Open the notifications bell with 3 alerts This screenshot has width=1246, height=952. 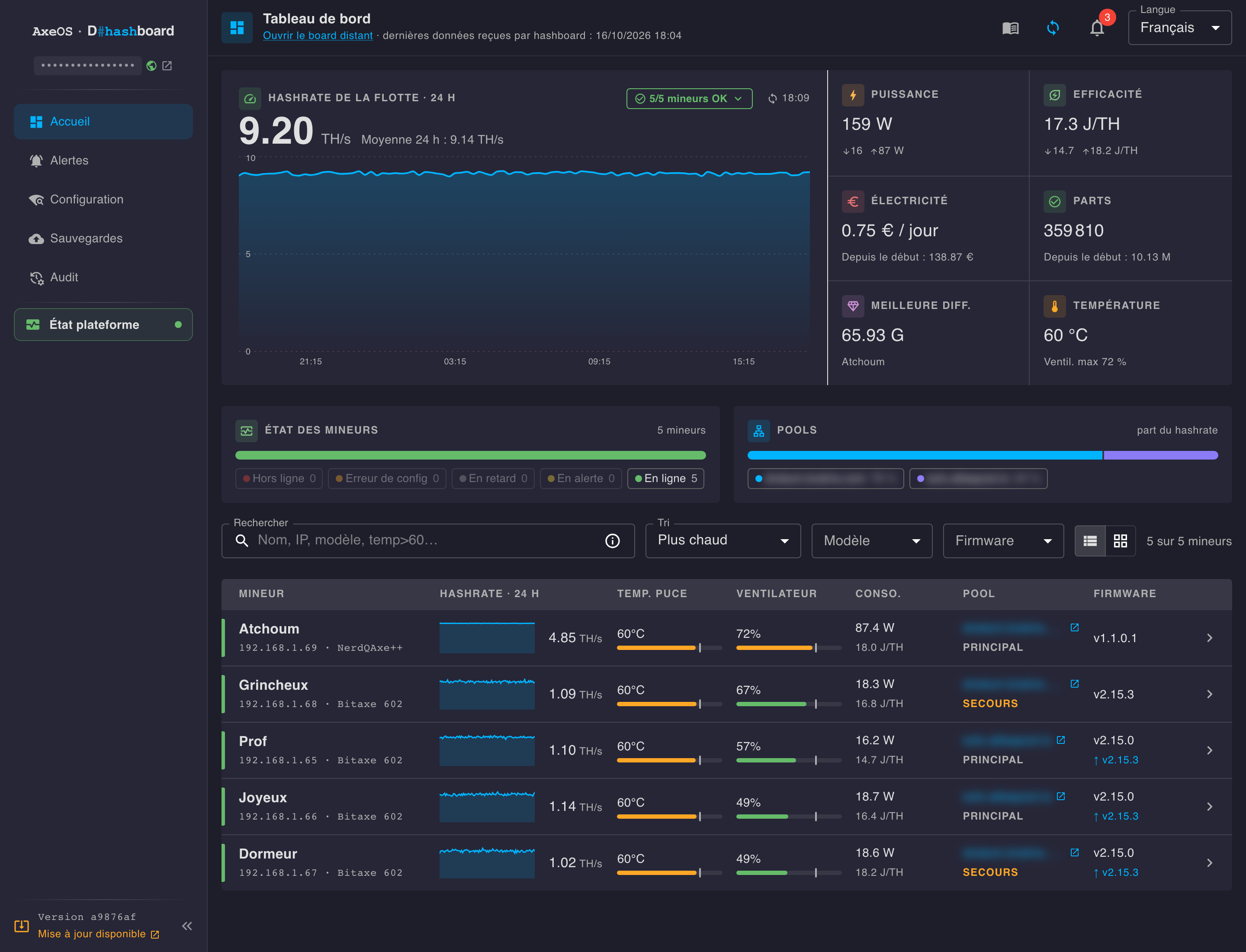1097,28
